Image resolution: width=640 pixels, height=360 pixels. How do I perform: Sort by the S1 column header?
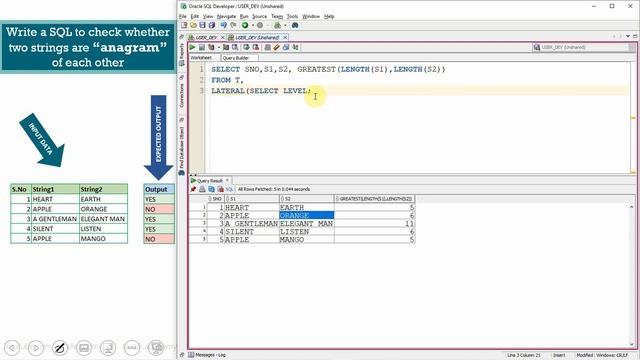(251, 199)
